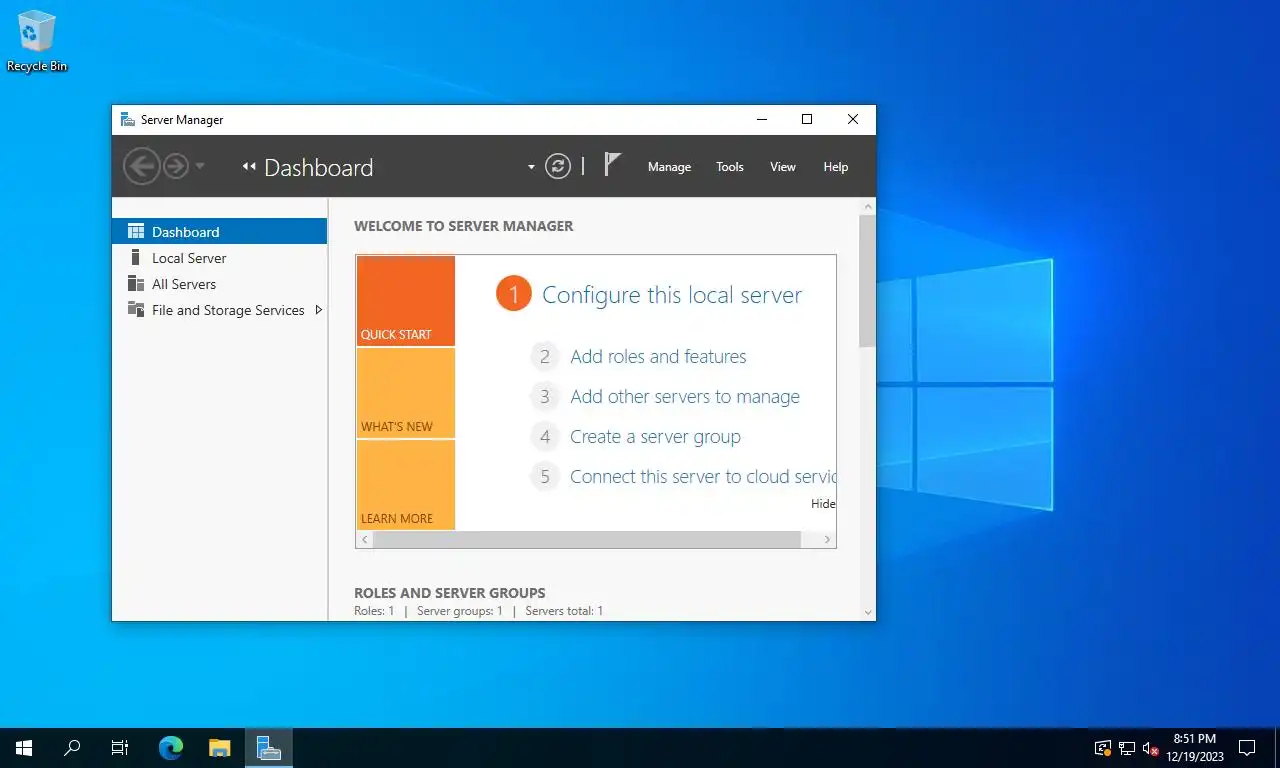Viewport: 1280px width, 768px height.
Task: Click the File and Storage Services icon
Action: 136,310
